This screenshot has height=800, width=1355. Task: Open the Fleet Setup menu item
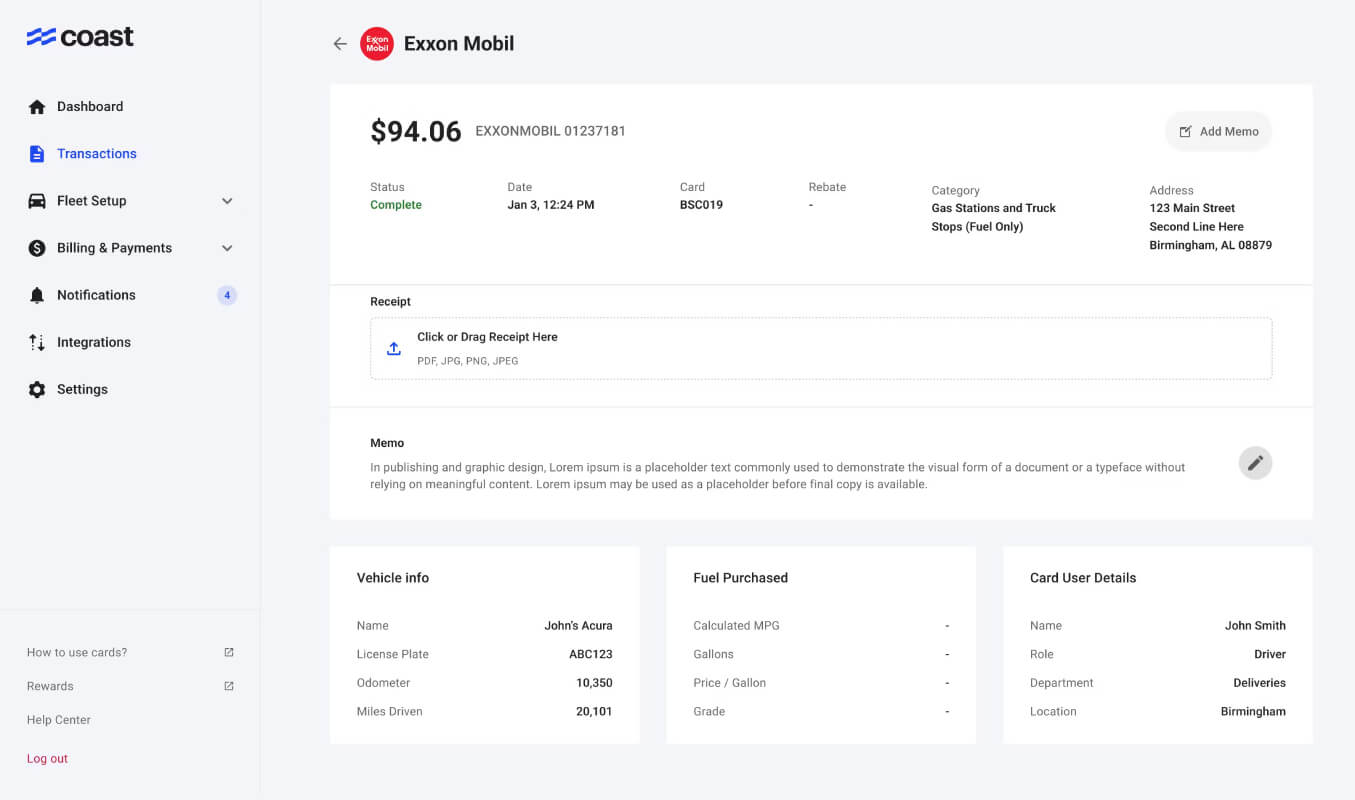coord(92,201)
